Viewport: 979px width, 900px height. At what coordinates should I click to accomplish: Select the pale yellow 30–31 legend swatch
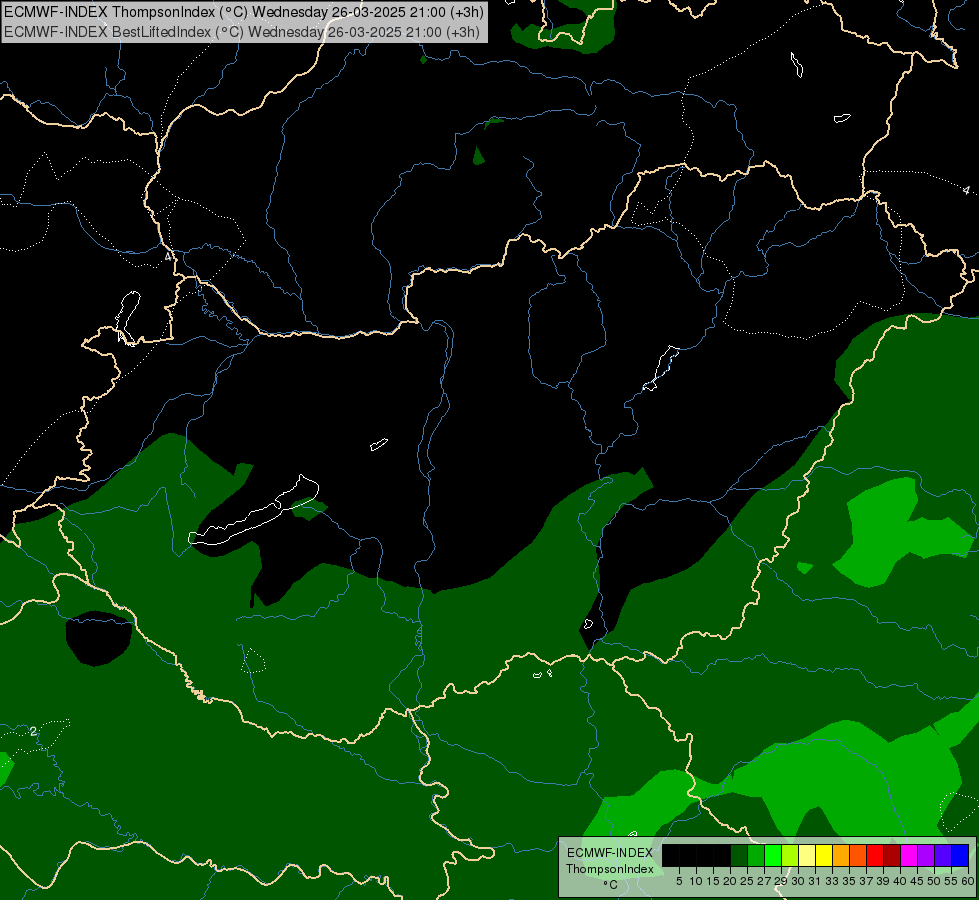click(807, 855)
